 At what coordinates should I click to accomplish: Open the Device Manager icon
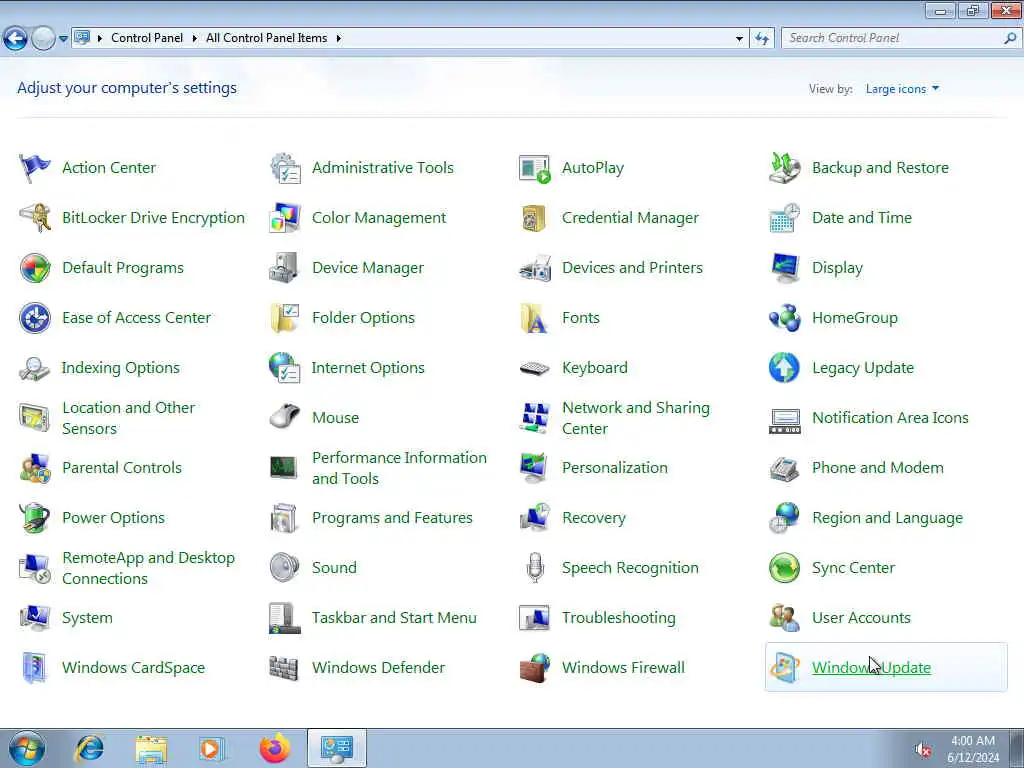point(285,268)
